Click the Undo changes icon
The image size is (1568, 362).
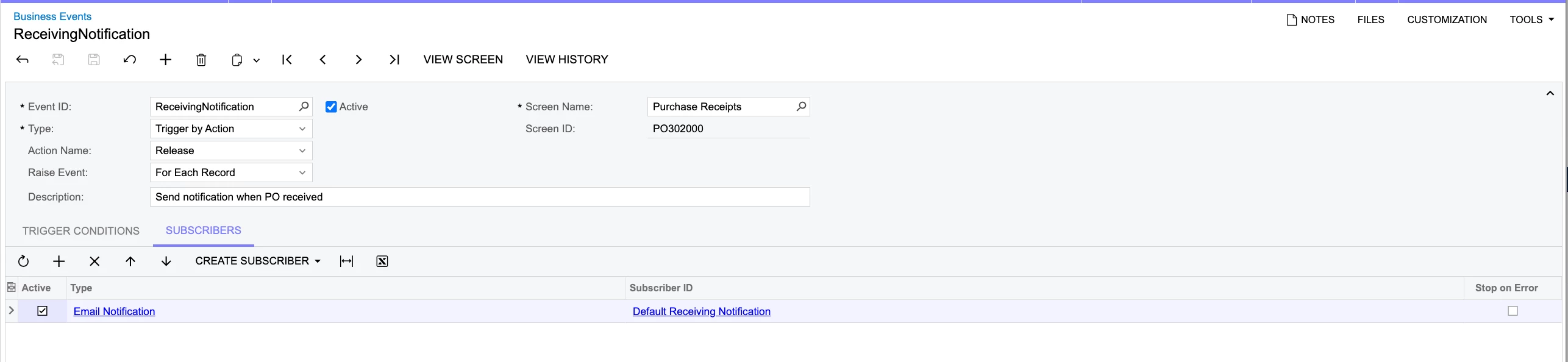[x=130, y=60]
